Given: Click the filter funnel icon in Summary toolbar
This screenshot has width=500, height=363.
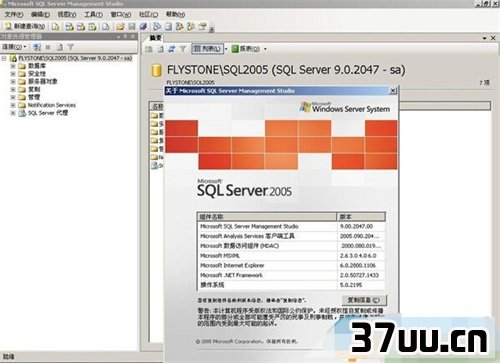Looking at the screenshot, I should (183, 49).
